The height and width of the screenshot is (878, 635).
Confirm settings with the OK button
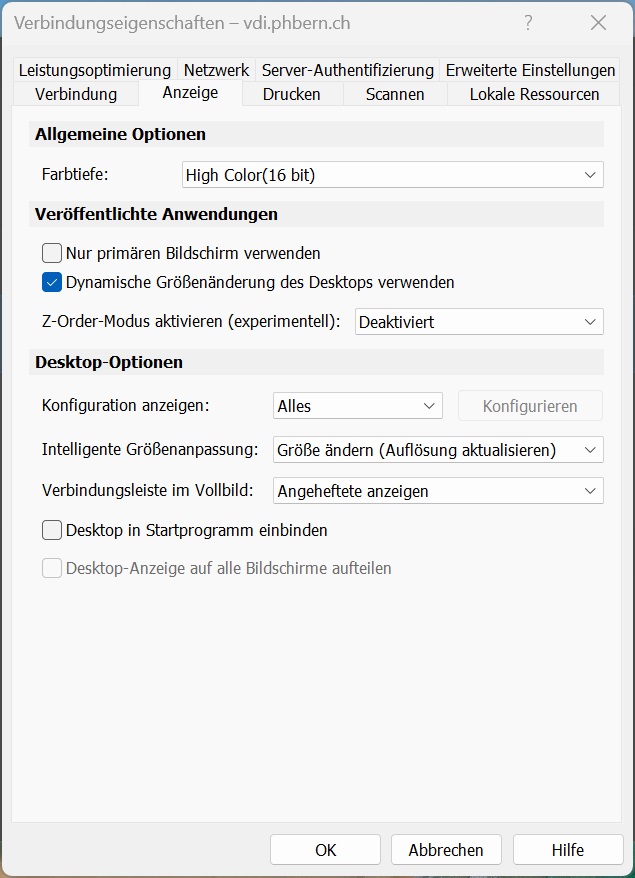[325, 849]
